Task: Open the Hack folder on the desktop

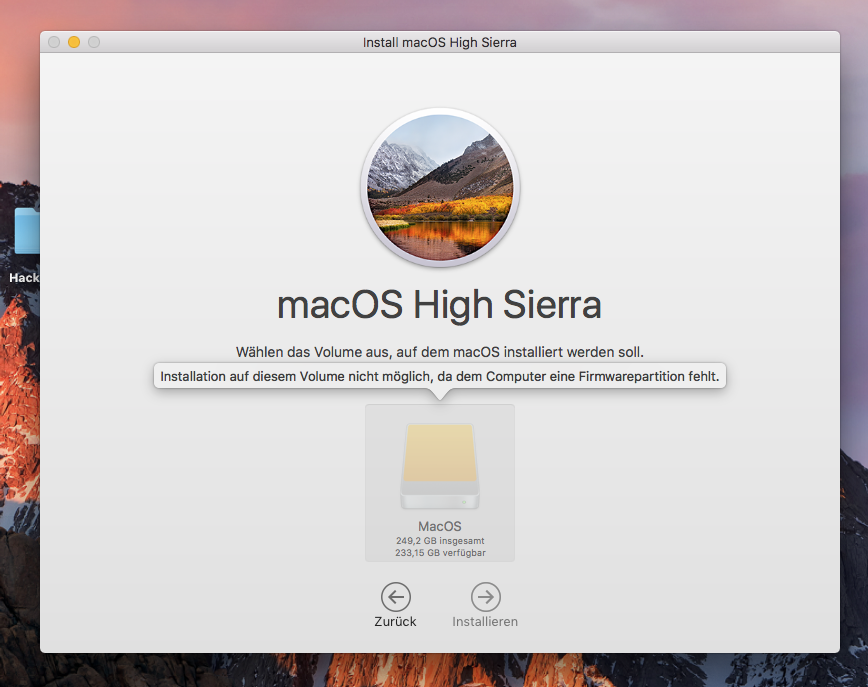Action: [x=27, y=231]
